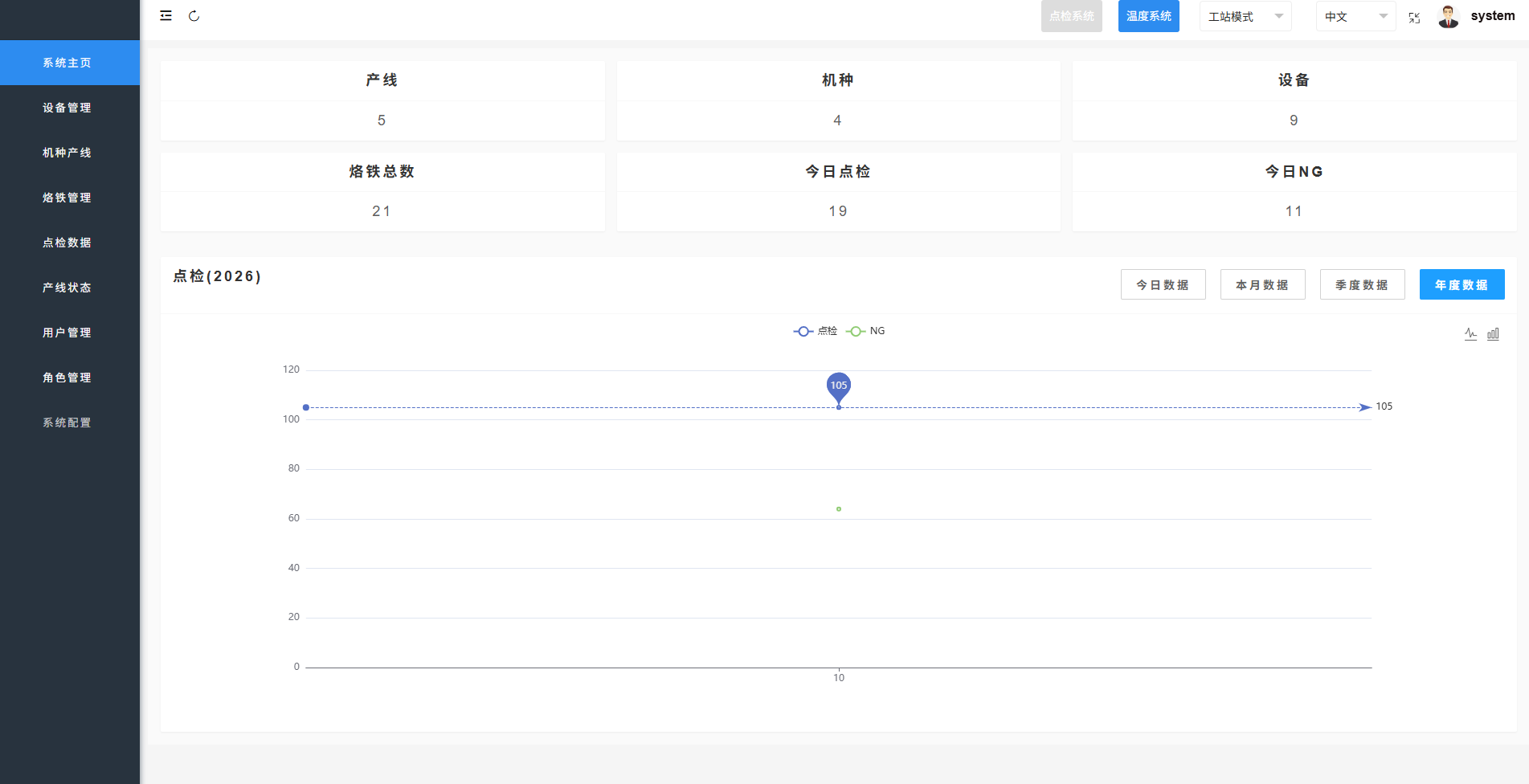Click the 今日NG card heading
1529x784 pixels.
pos(1294,171)
